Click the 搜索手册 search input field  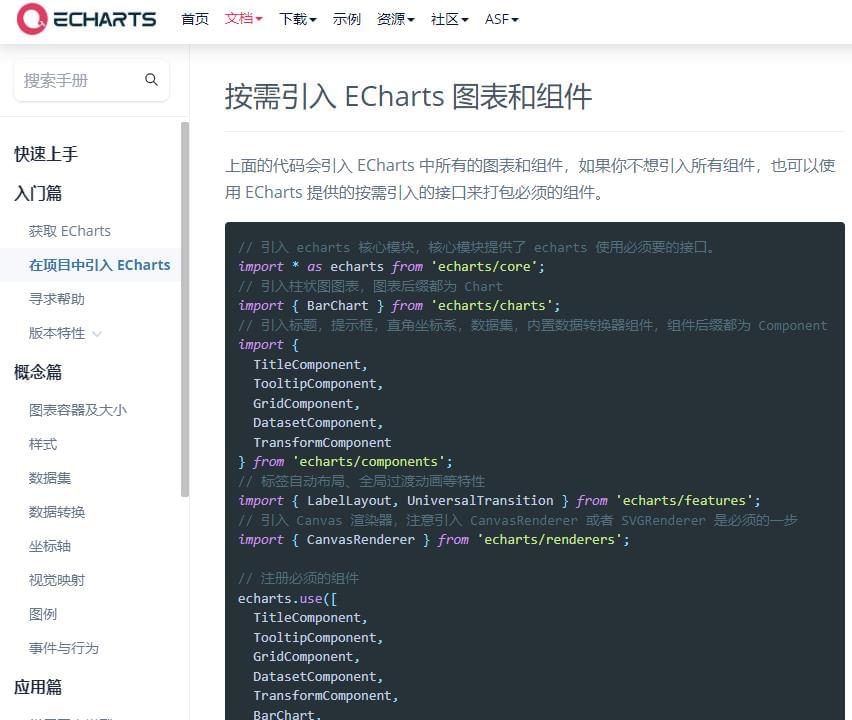click(x=80, y=80)
